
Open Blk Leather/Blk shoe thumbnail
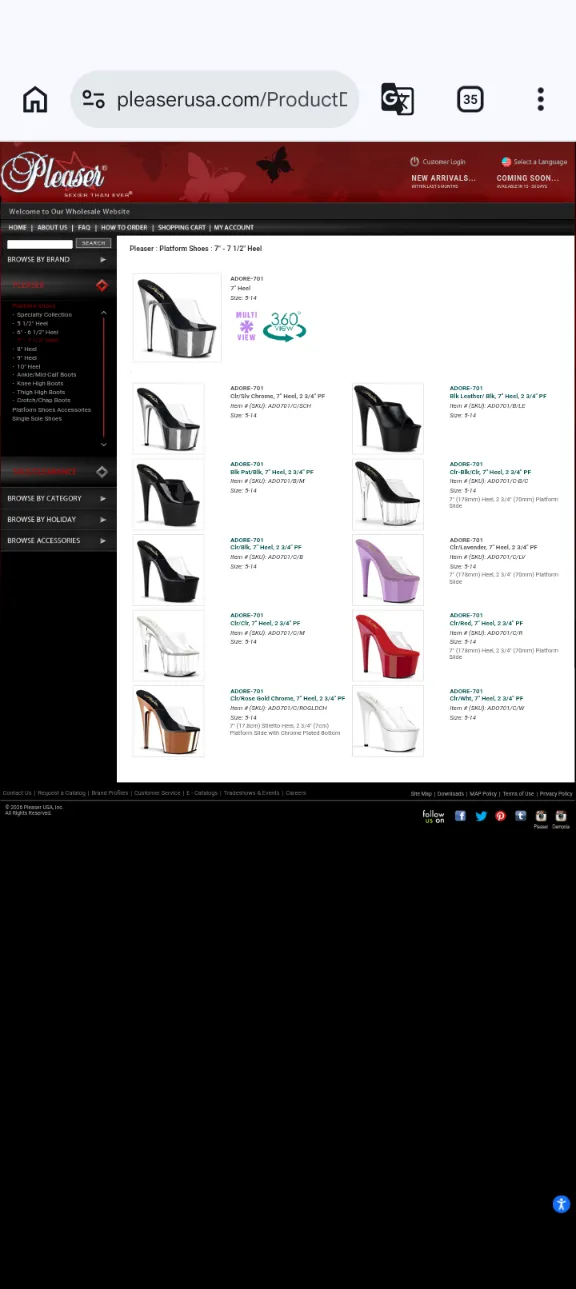[x=387, y=418]
